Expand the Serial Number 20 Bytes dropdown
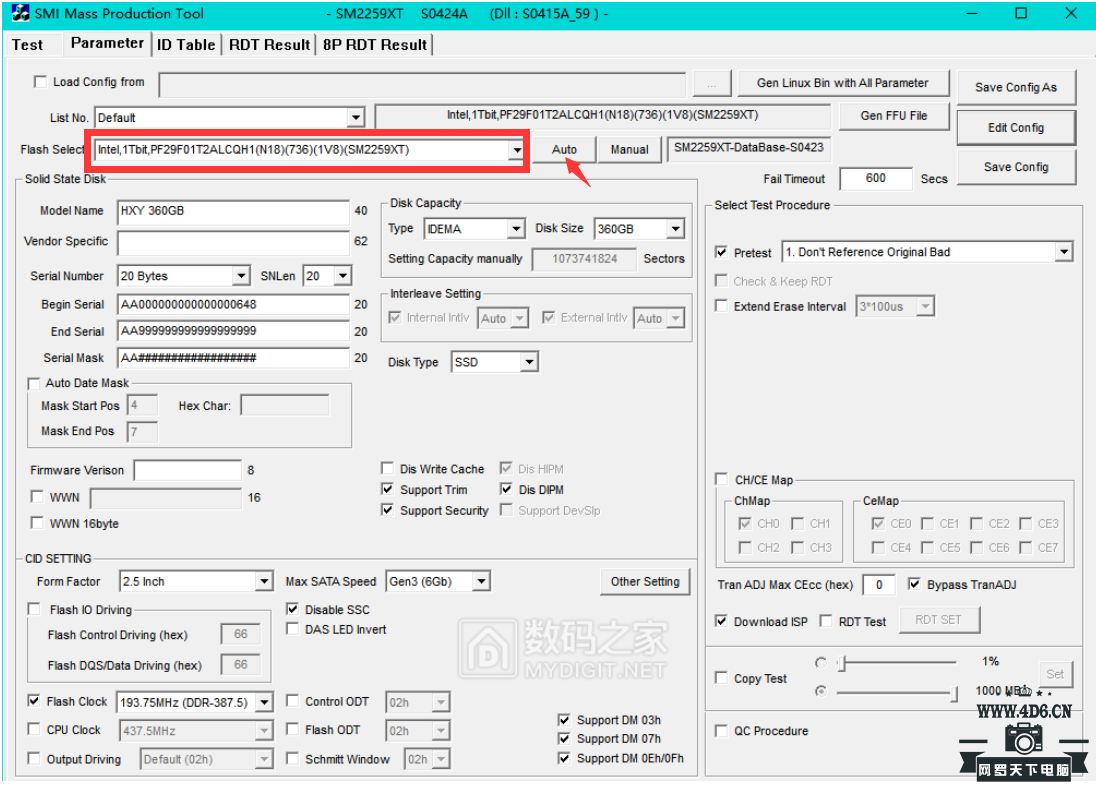This screenshot has width=1096, height=790. pos(241,276)
